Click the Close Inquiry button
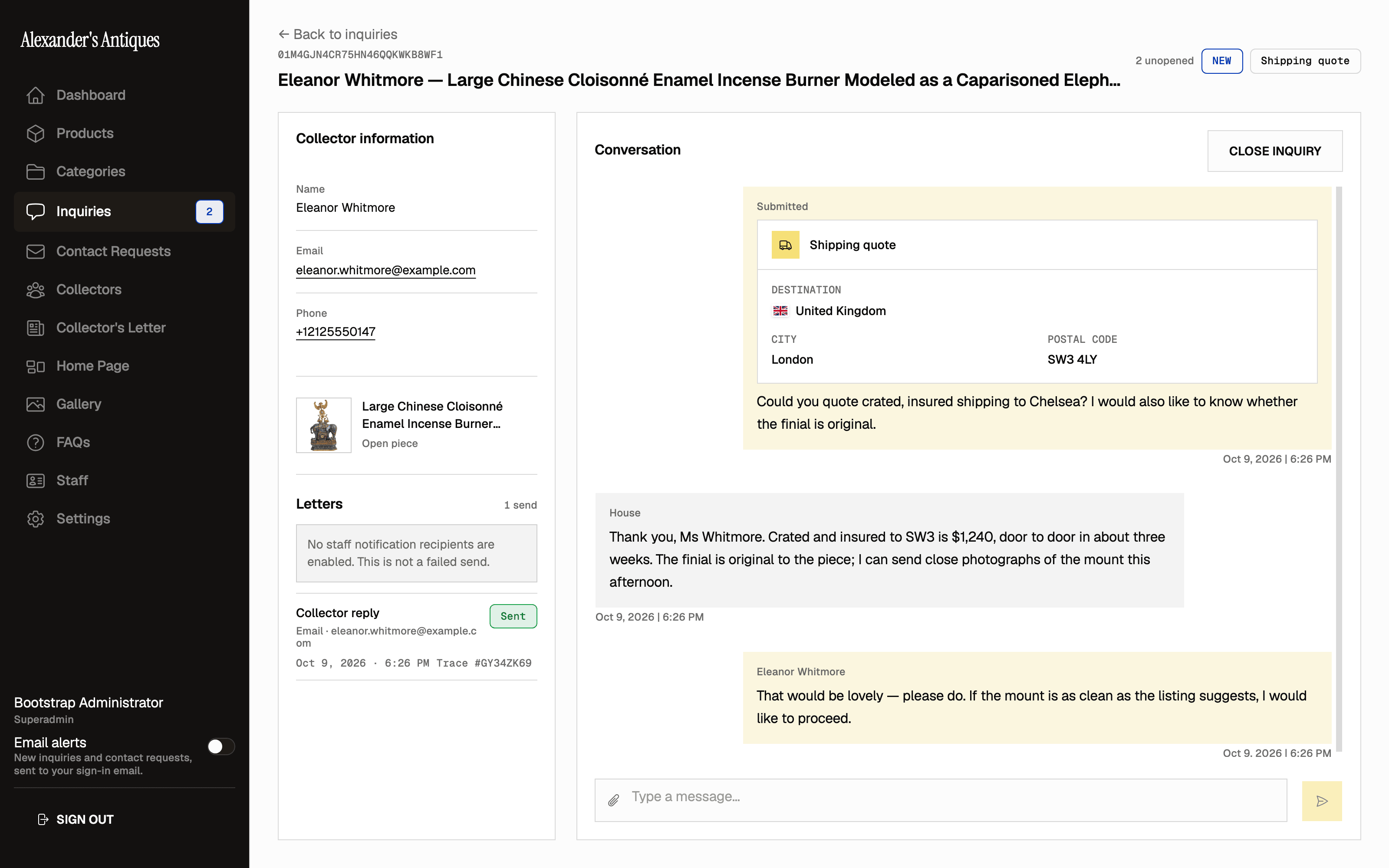Image resolution: width=1389 pixels, height=868 pixels. coord(1275,151)
